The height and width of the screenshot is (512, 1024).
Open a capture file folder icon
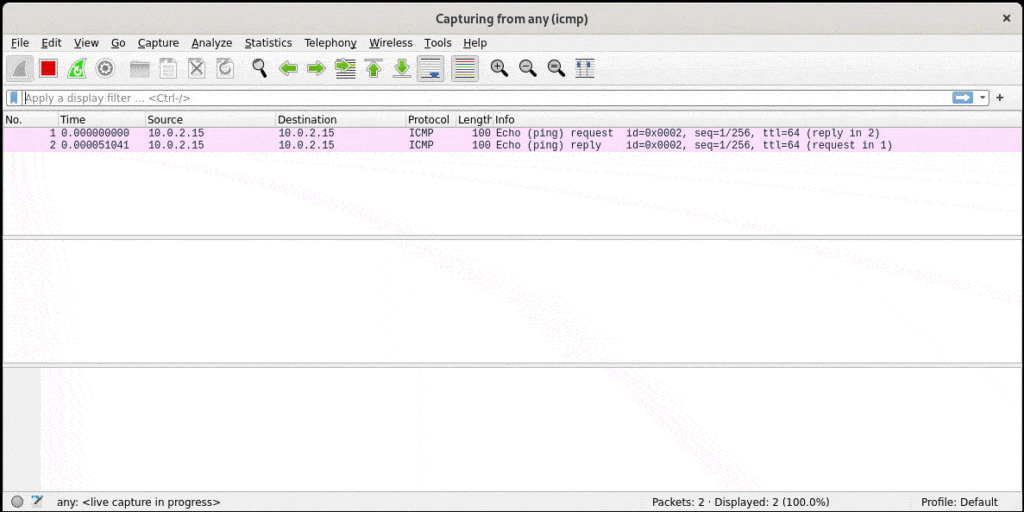[140, 69]
